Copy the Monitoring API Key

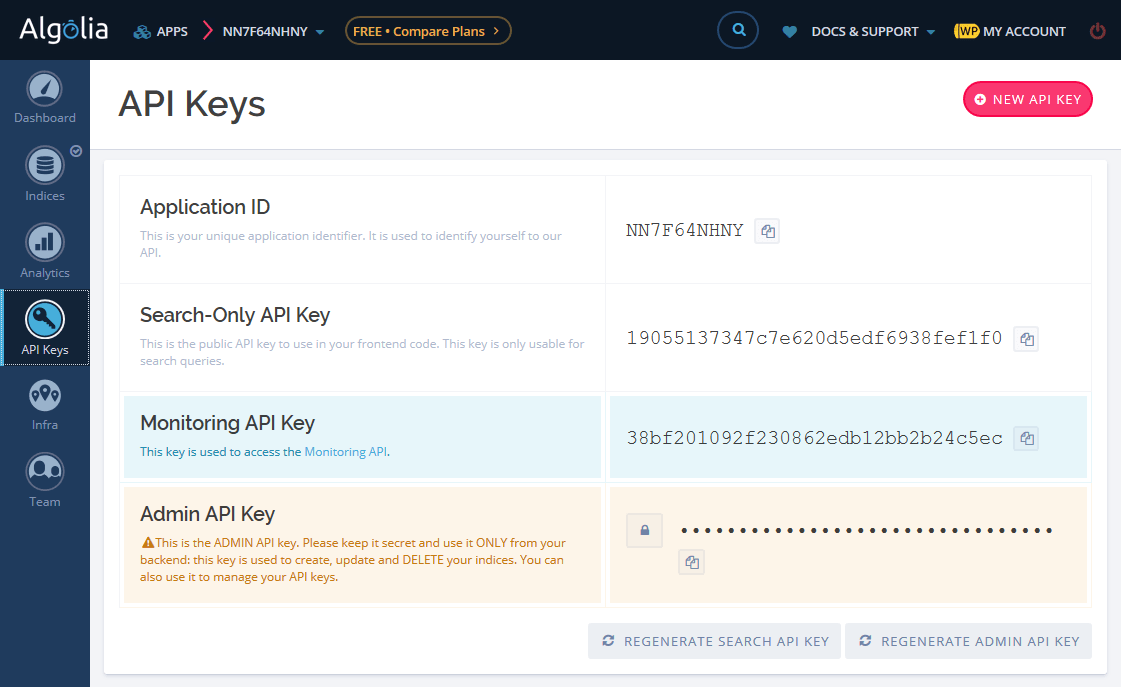(x=1026, y=438)
